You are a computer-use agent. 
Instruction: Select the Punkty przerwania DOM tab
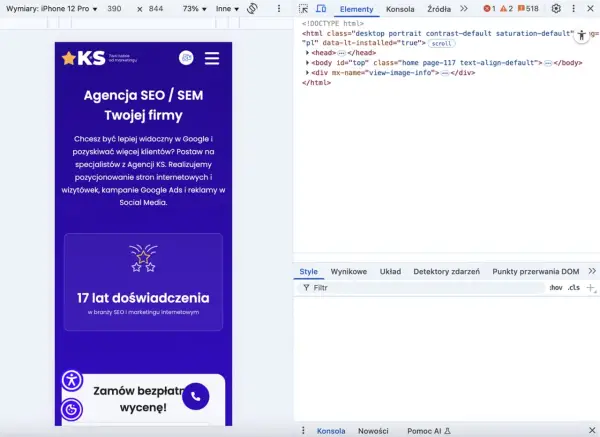tap(535, 271)
